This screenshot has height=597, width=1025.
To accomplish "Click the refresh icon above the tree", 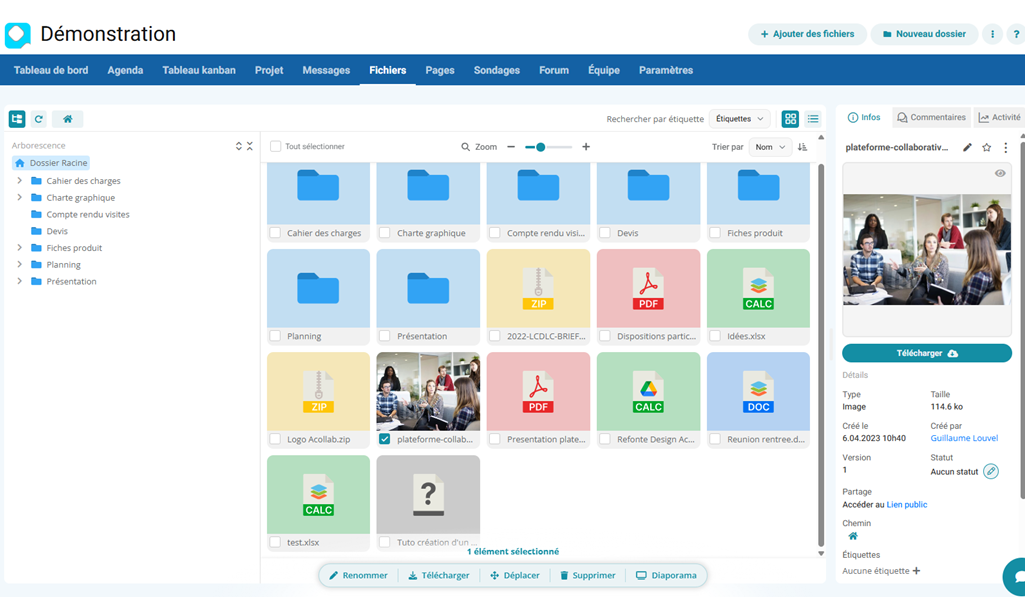I will coord(38,118).
